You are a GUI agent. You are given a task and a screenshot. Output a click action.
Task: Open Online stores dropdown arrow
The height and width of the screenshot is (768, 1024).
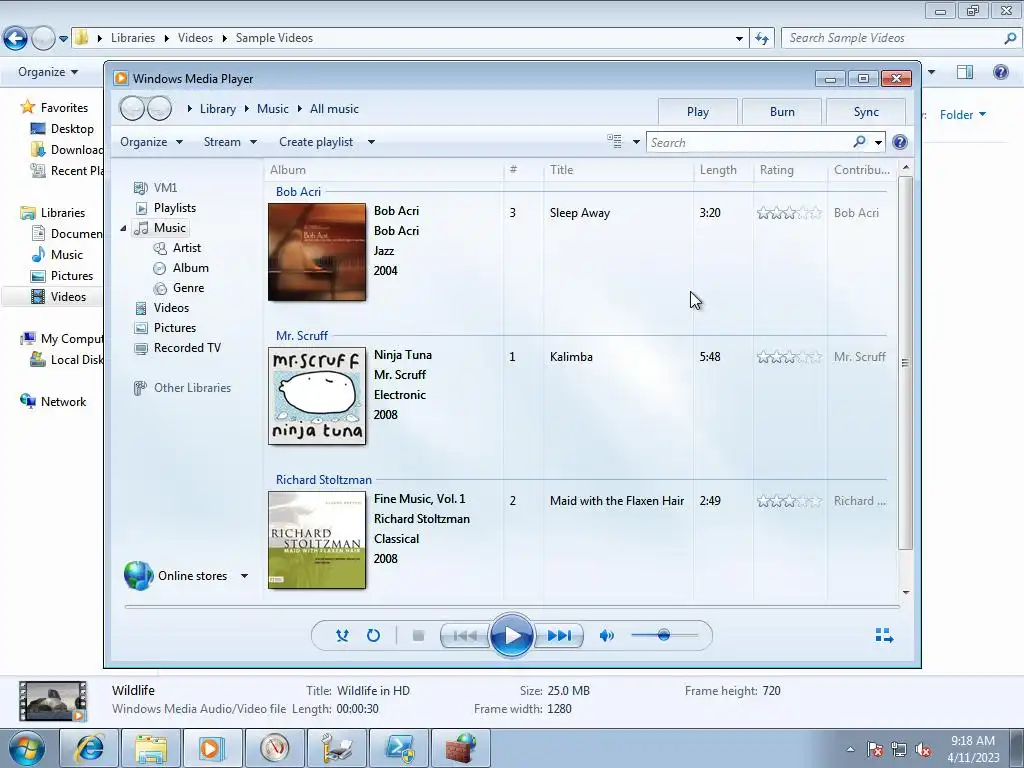(244, 576)
